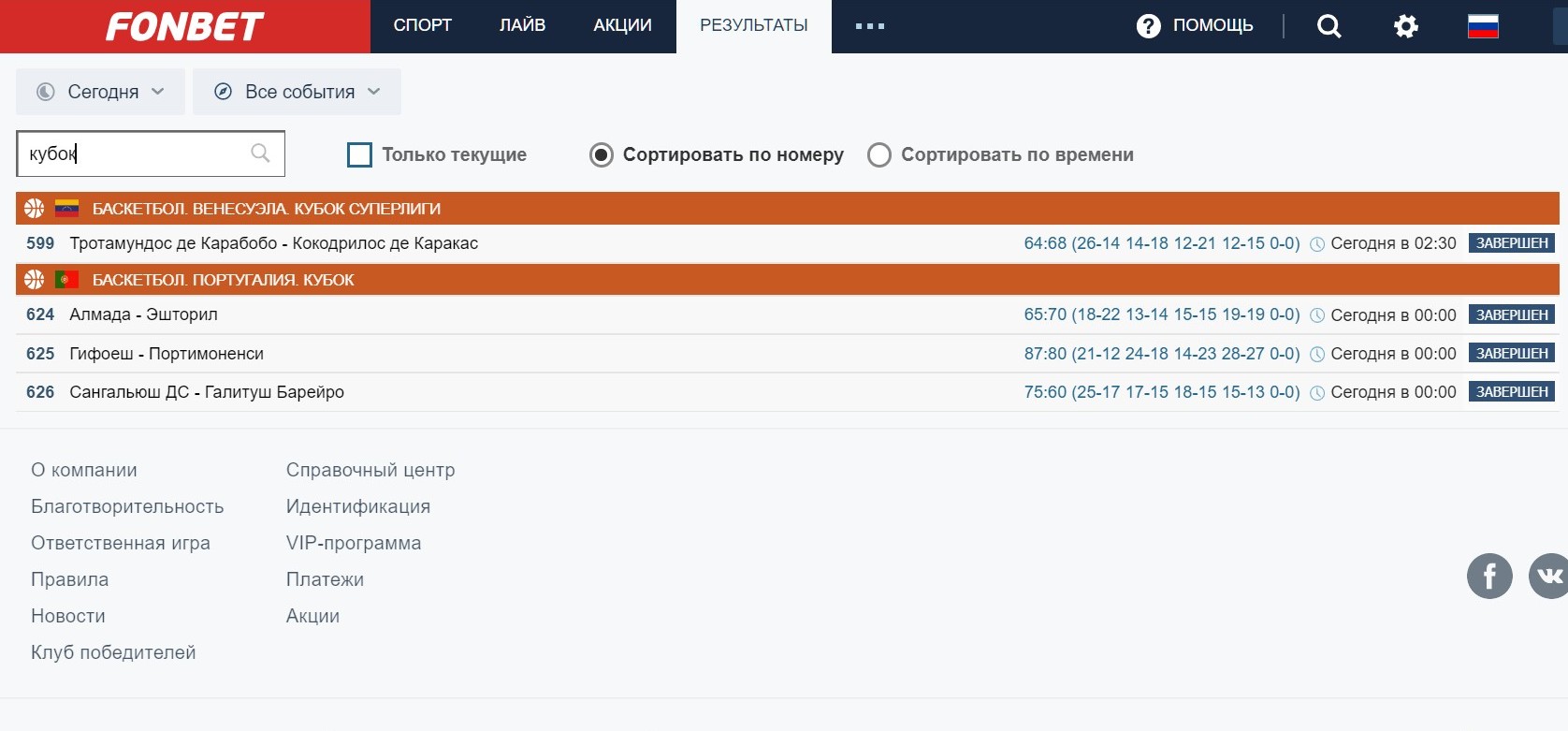This screenshot has height=731, width=1568.
Task: Click time 'Сегодня в 02:30'
Action: pyautogui.click(x=1393, y=243)
